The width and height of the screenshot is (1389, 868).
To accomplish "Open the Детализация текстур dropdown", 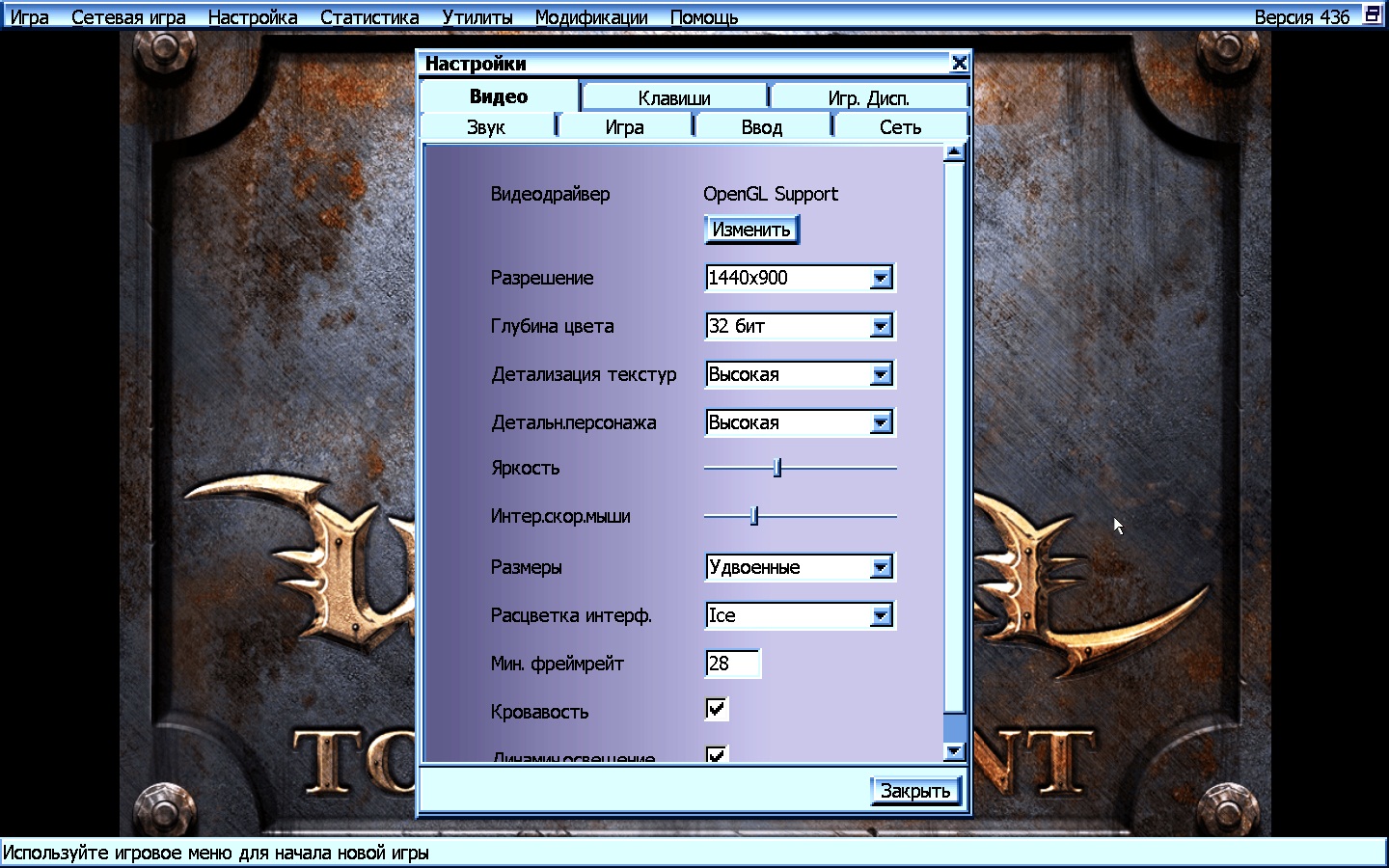I will pos(800,374).
